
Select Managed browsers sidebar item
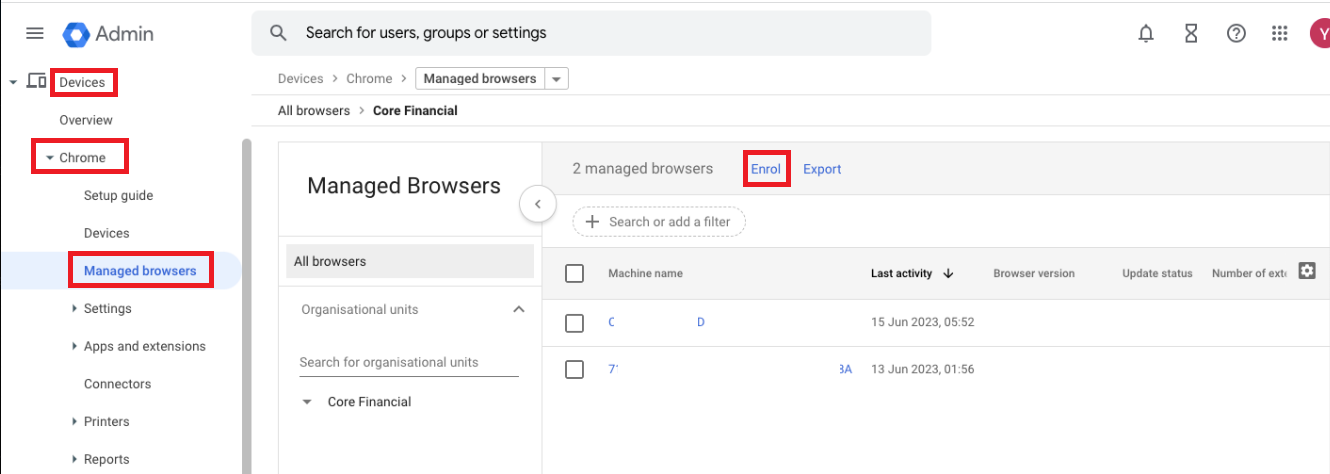click(x=140, y=271)
